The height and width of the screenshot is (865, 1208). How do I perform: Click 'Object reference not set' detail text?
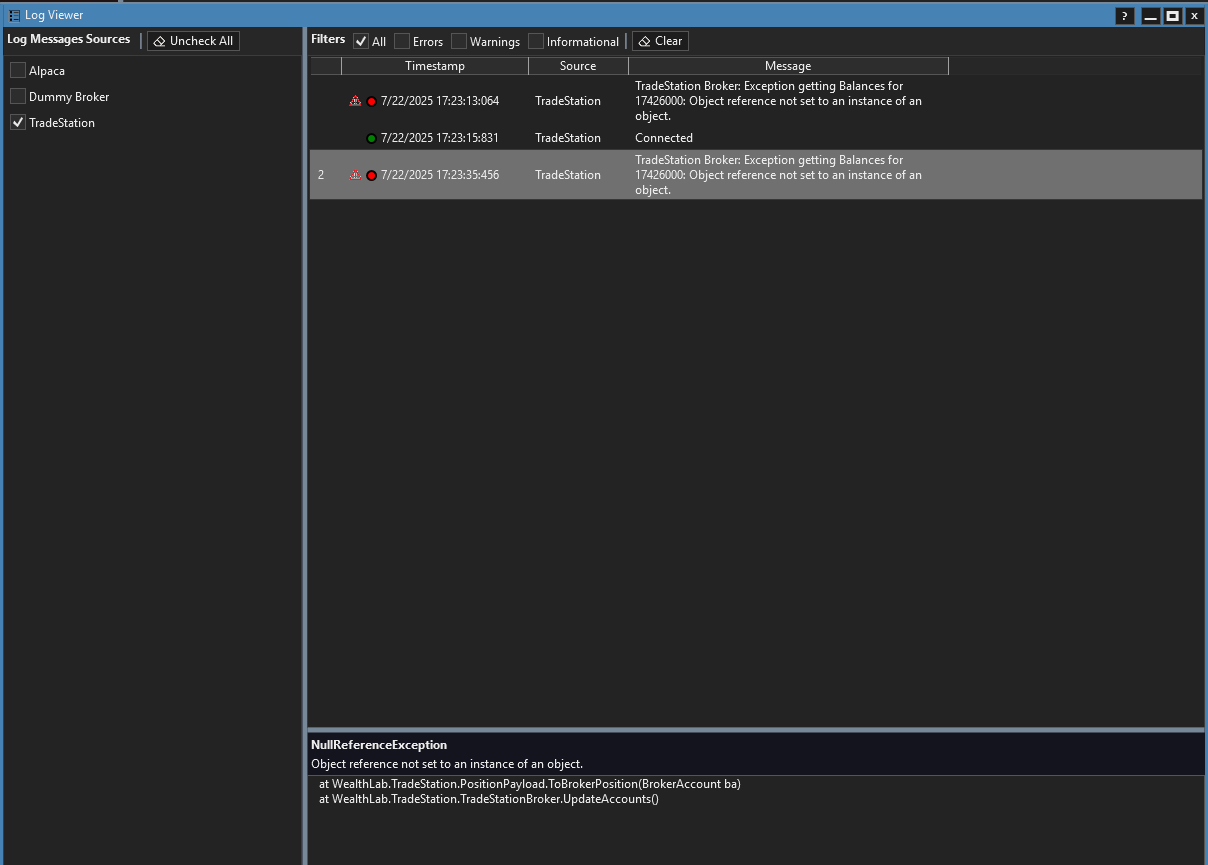click(x=447, y=764)
